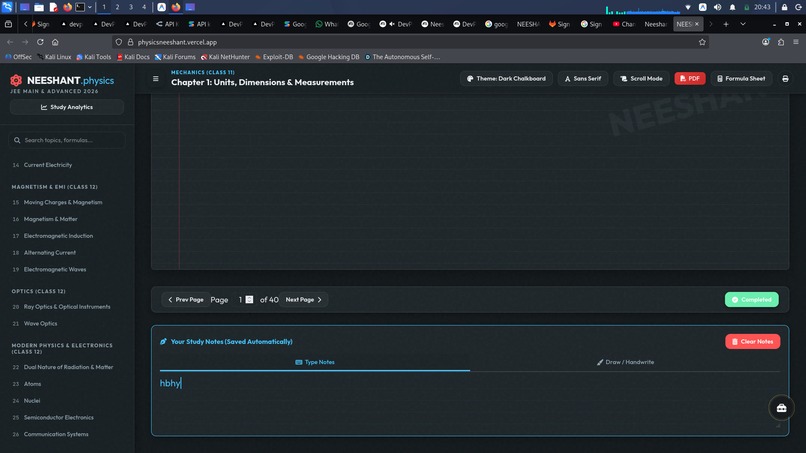The width and height of the screenshot is (806, 453).
Task: Open the Firefox account icon
Action: [766, 42]
